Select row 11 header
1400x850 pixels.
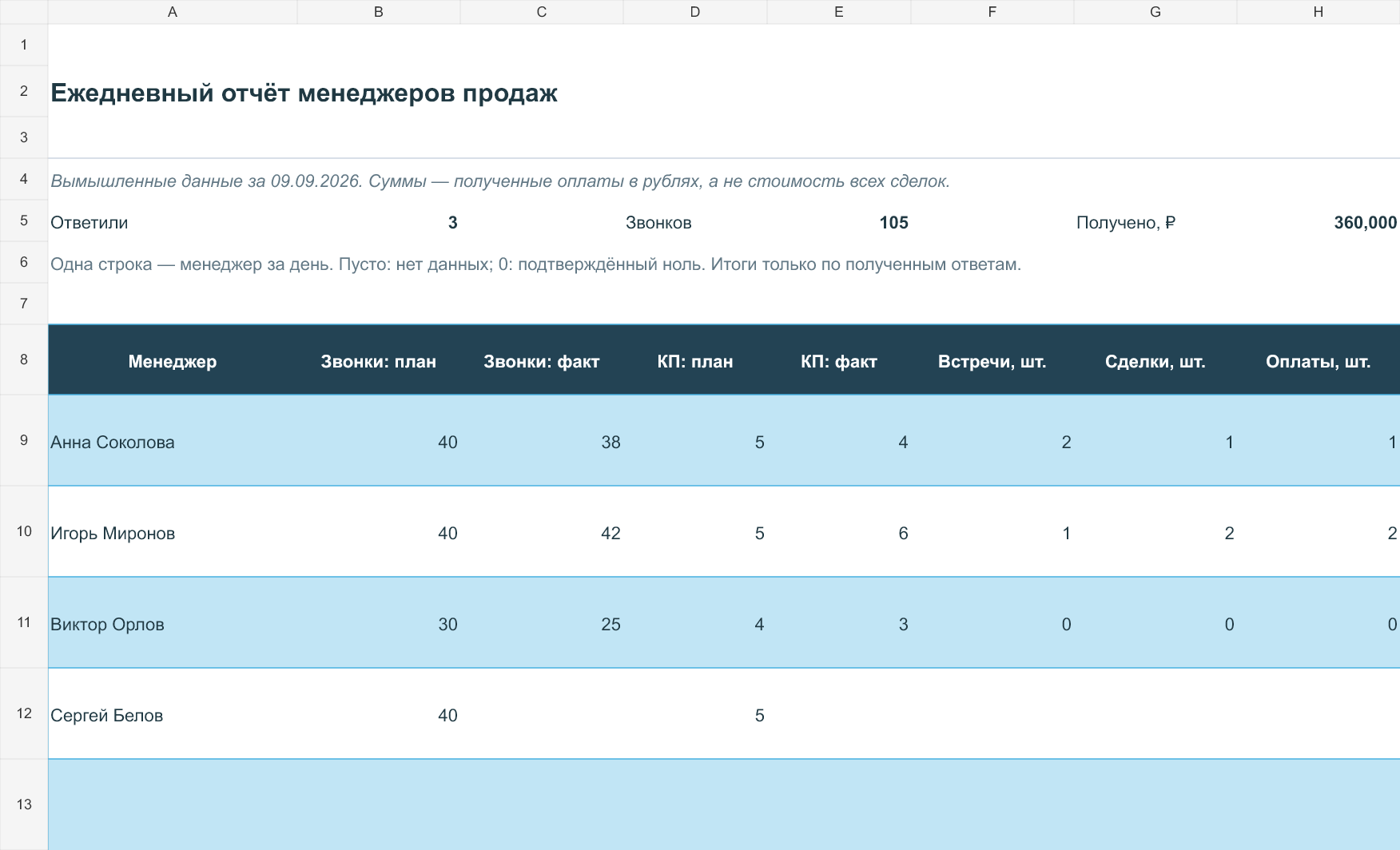24,622
